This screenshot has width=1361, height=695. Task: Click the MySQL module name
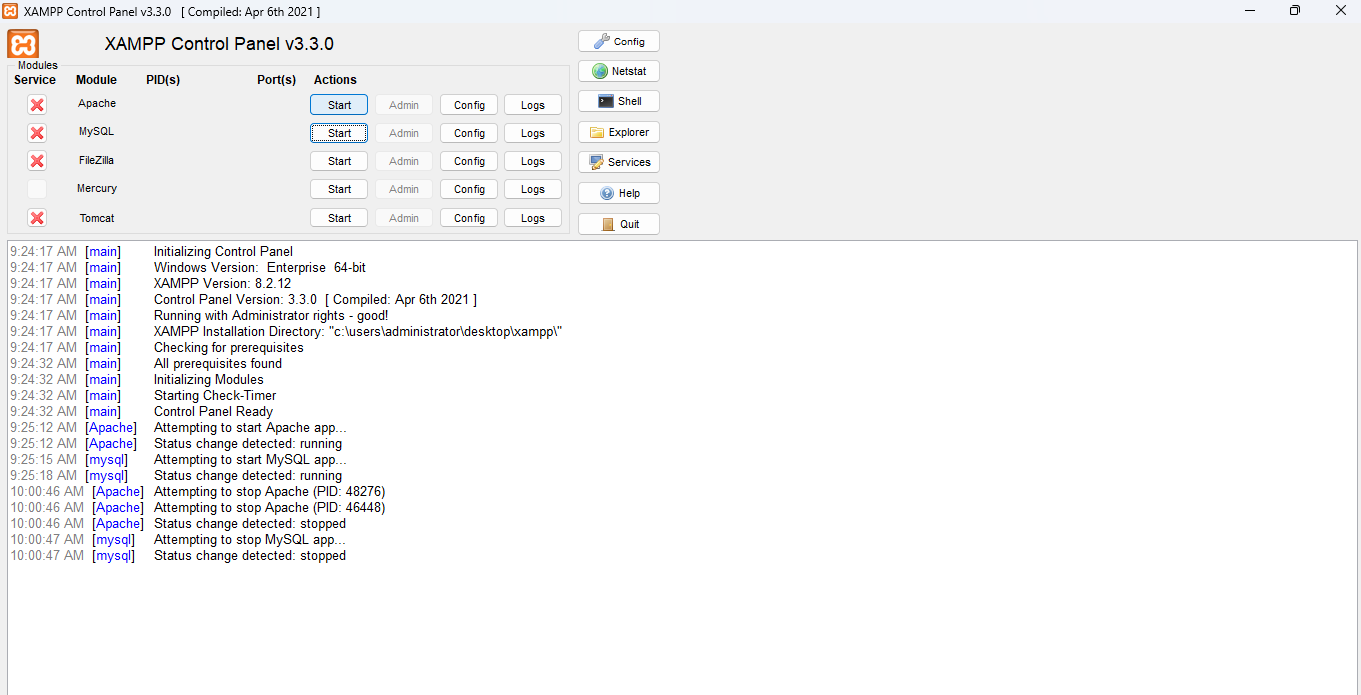point(97,132)
